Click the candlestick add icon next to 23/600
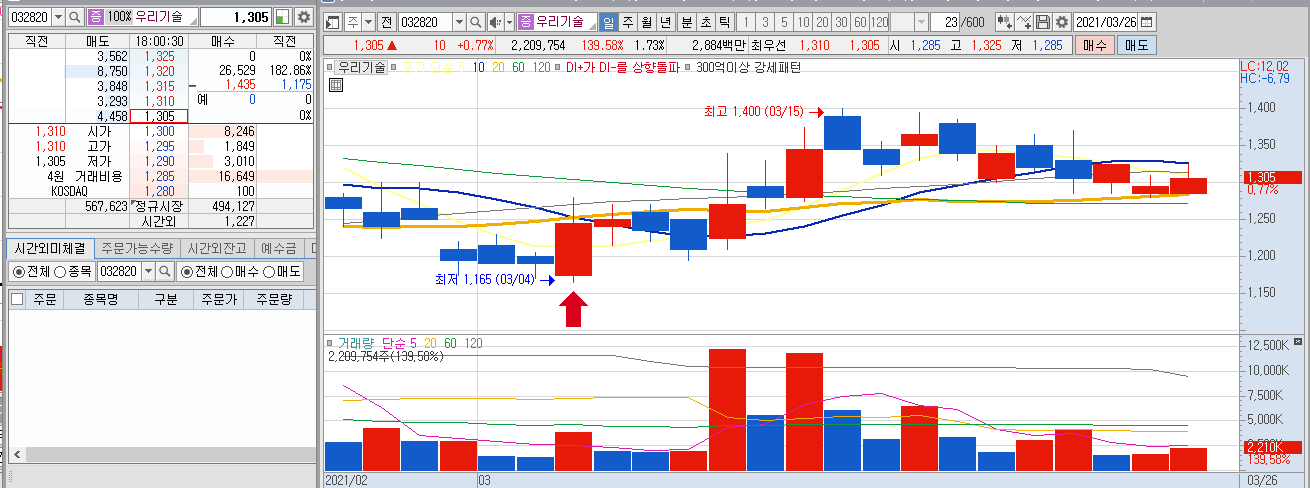The image size is (1310, 488). (1003, 22)
